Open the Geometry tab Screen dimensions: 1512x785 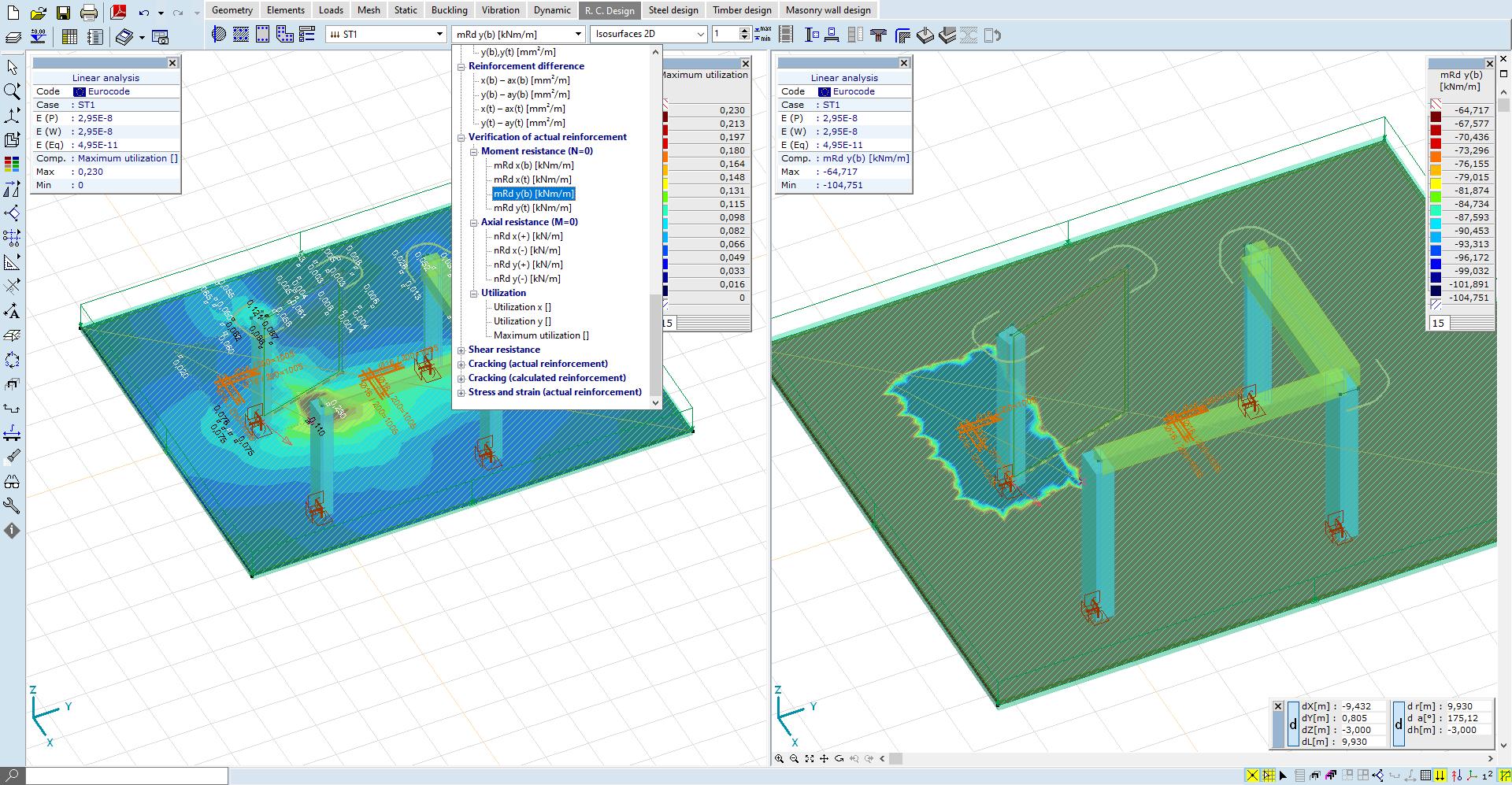(232, 10)
